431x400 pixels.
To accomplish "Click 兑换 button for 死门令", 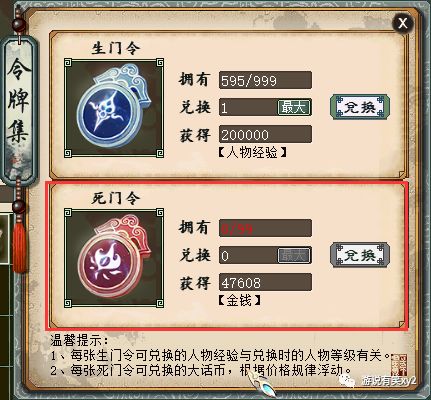I will coord(360,255).
